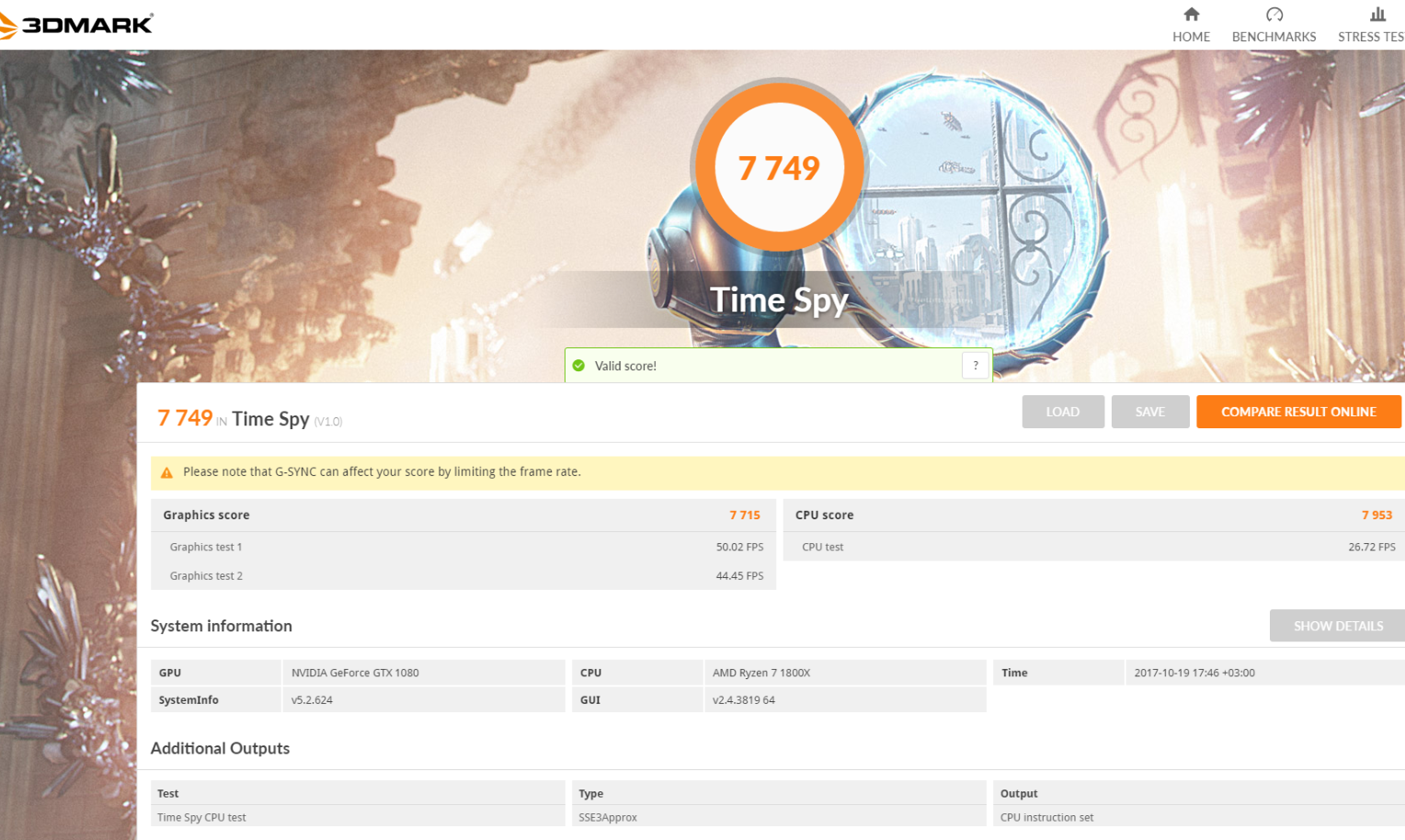
Task: Open the HOME tab
Action: pyautogui.click(x=1191, y=25)
